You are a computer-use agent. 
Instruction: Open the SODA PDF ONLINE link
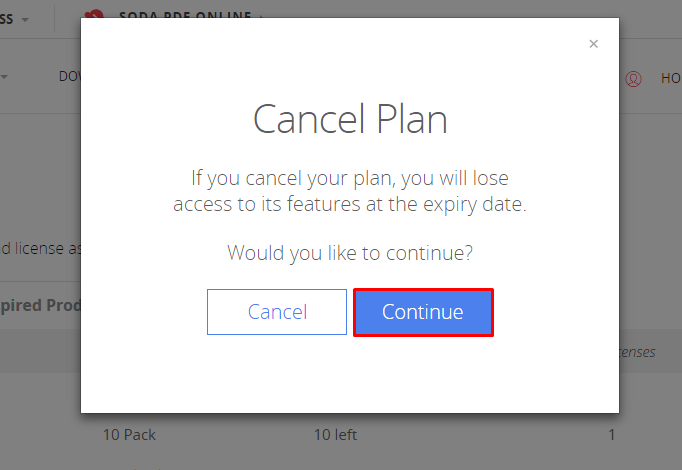(x=185, y=15)
